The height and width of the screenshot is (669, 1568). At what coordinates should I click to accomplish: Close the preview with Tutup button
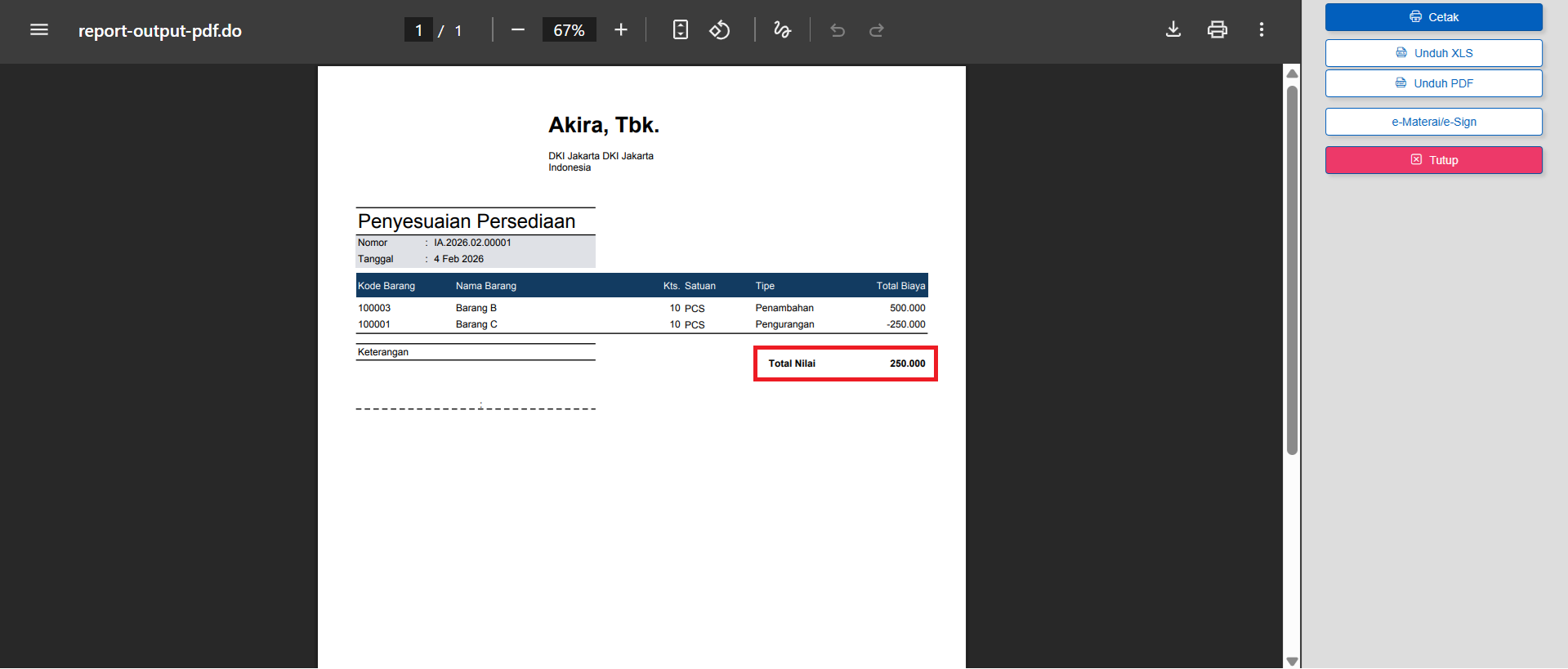tap(1433, 160)
